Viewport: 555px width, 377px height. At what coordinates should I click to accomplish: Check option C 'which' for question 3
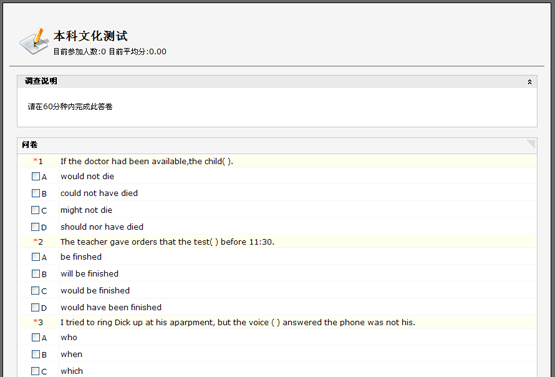pyautogui.click(x=35, y=371)
